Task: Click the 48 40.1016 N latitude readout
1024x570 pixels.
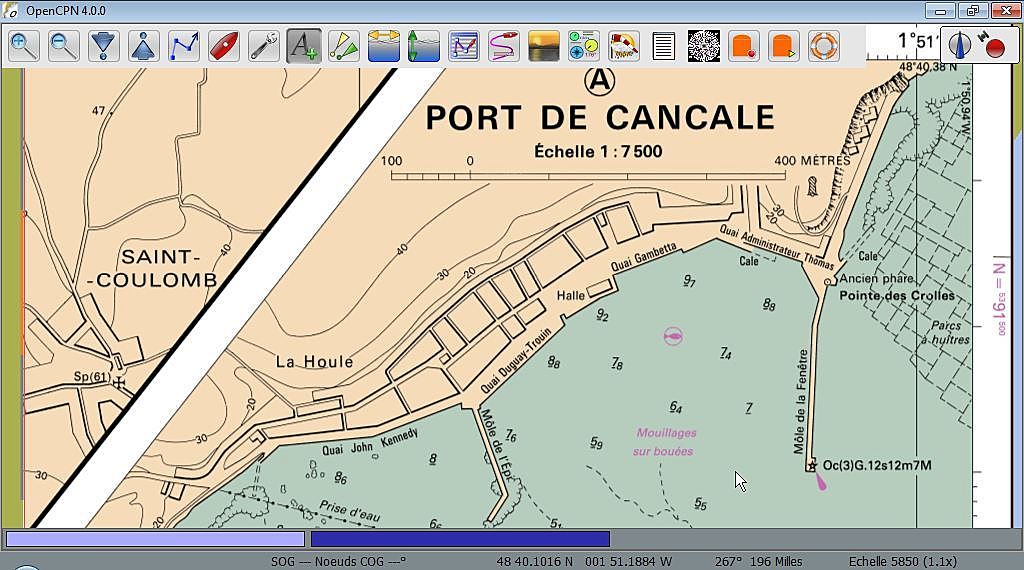Action: [x=535, y=562]
